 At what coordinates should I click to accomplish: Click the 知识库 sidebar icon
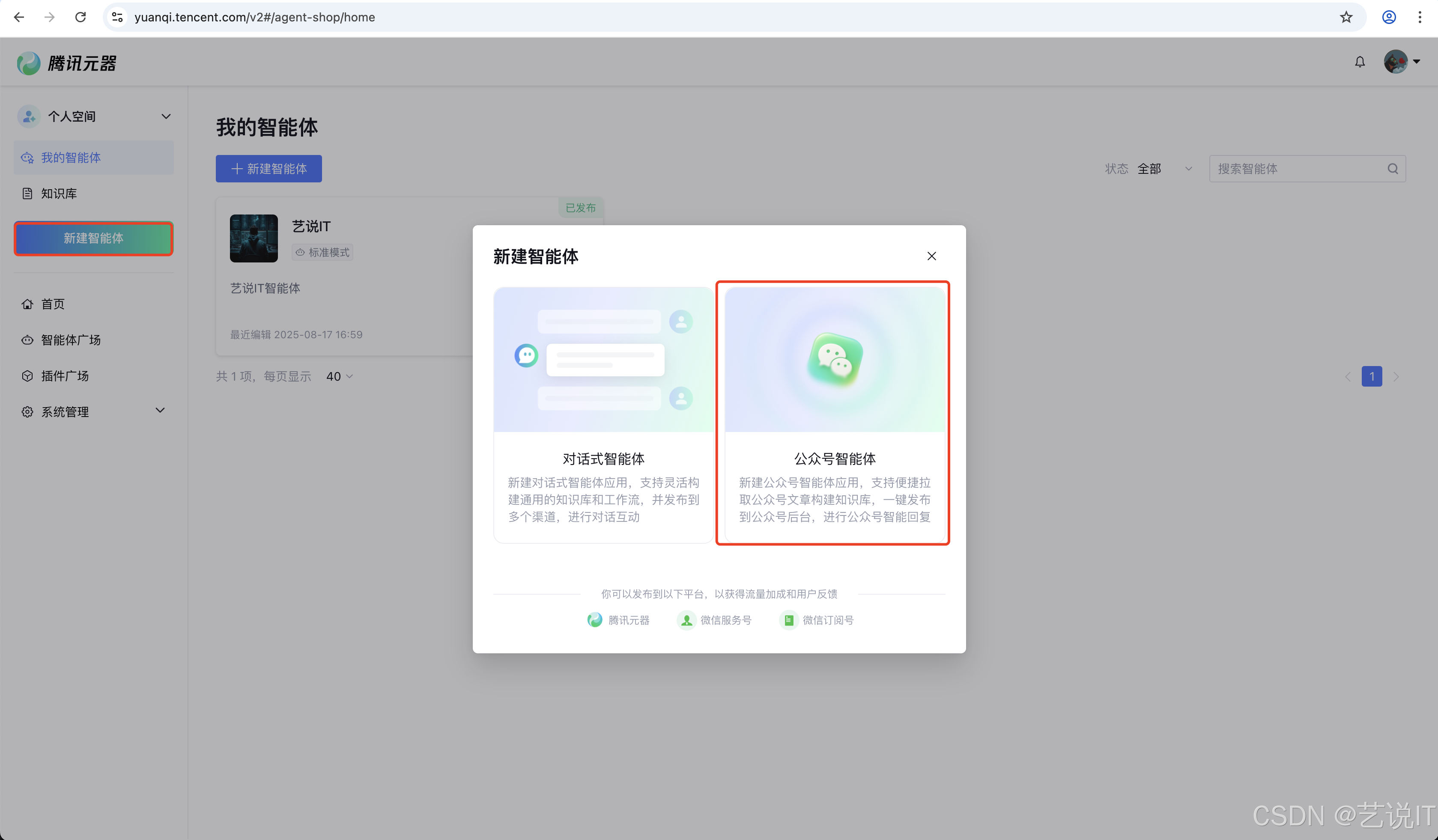point(27,194)
